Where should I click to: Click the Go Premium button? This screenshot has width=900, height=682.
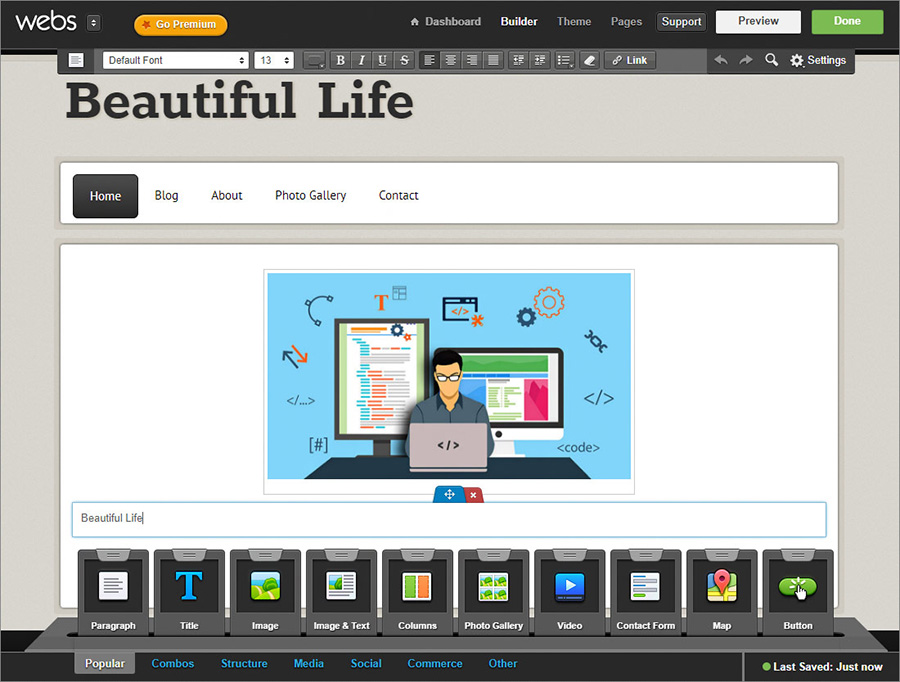181,25
